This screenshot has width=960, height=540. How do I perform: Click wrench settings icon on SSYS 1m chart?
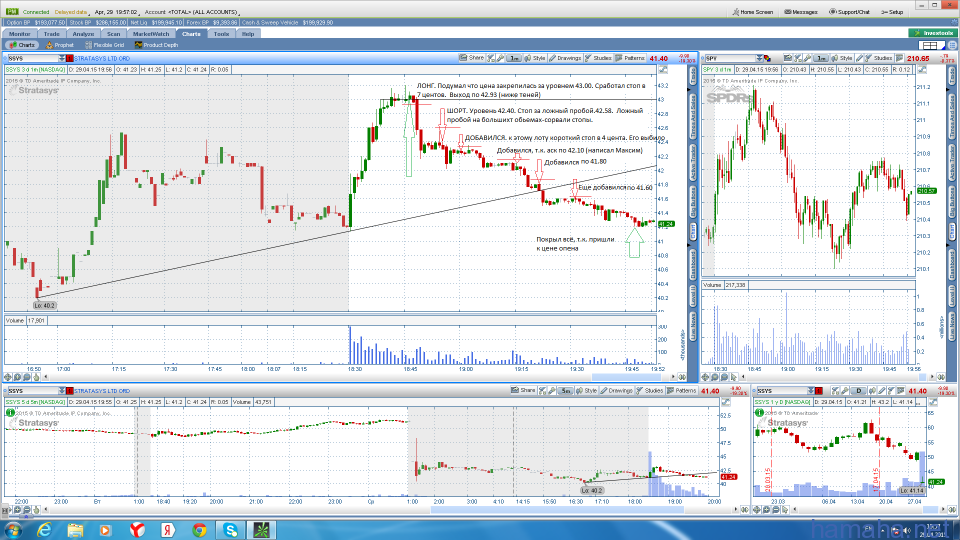(501, 58)
